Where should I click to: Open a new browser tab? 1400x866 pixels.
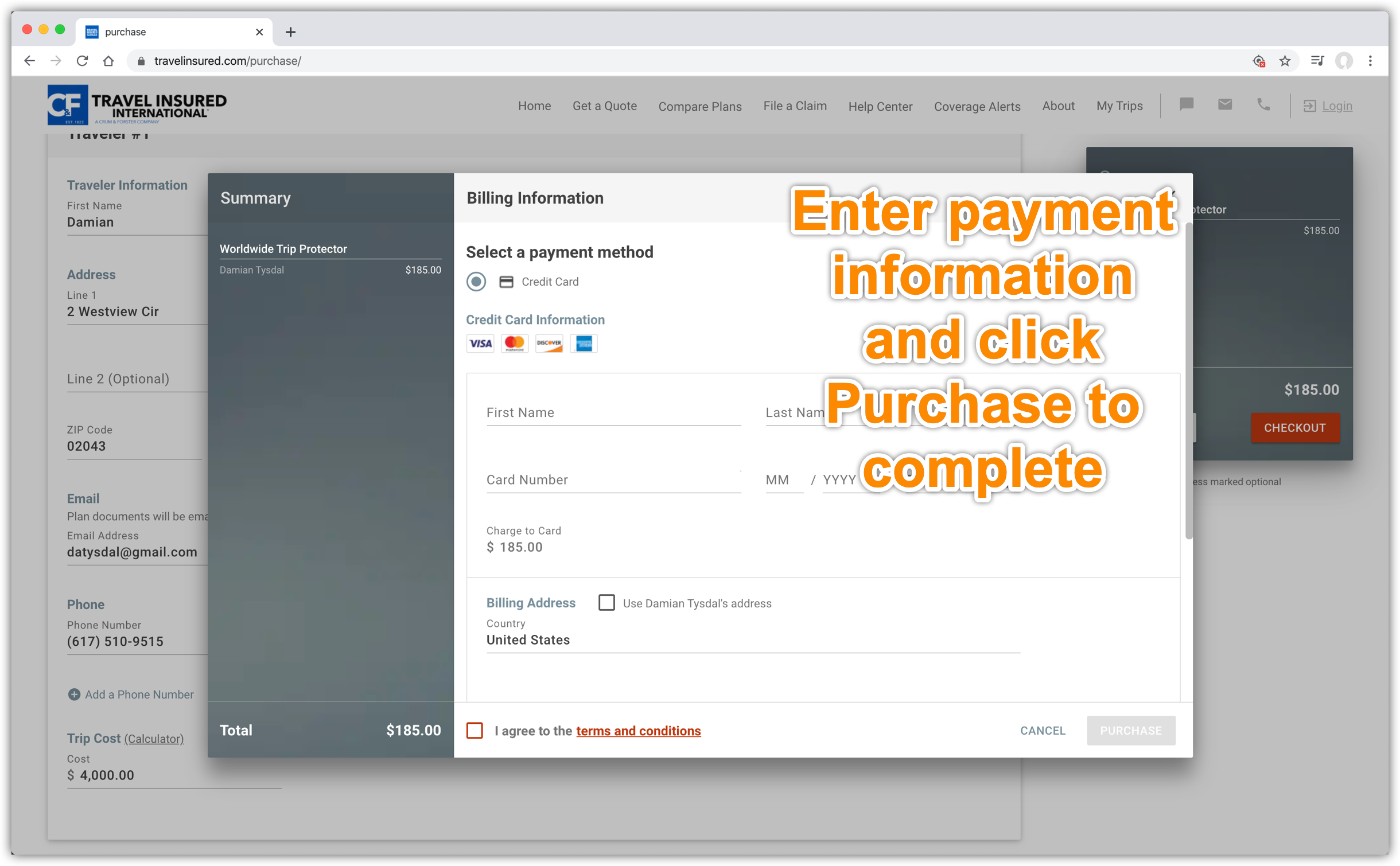(x=290, y=32)
